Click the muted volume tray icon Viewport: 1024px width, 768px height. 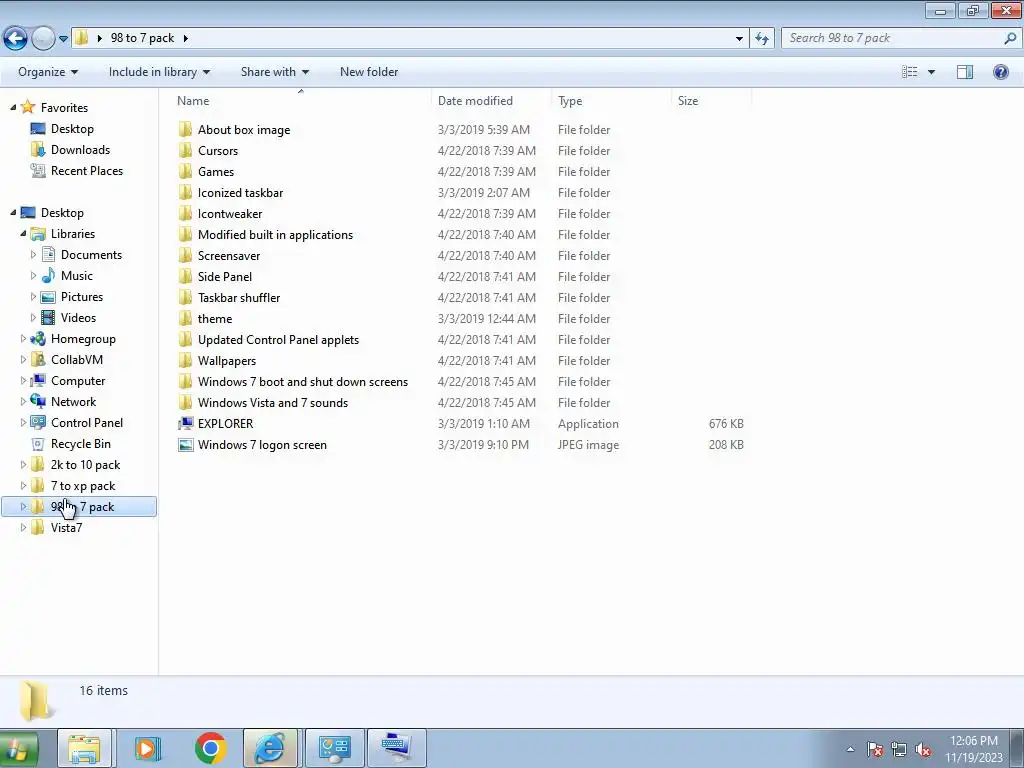tap(923, 749)
